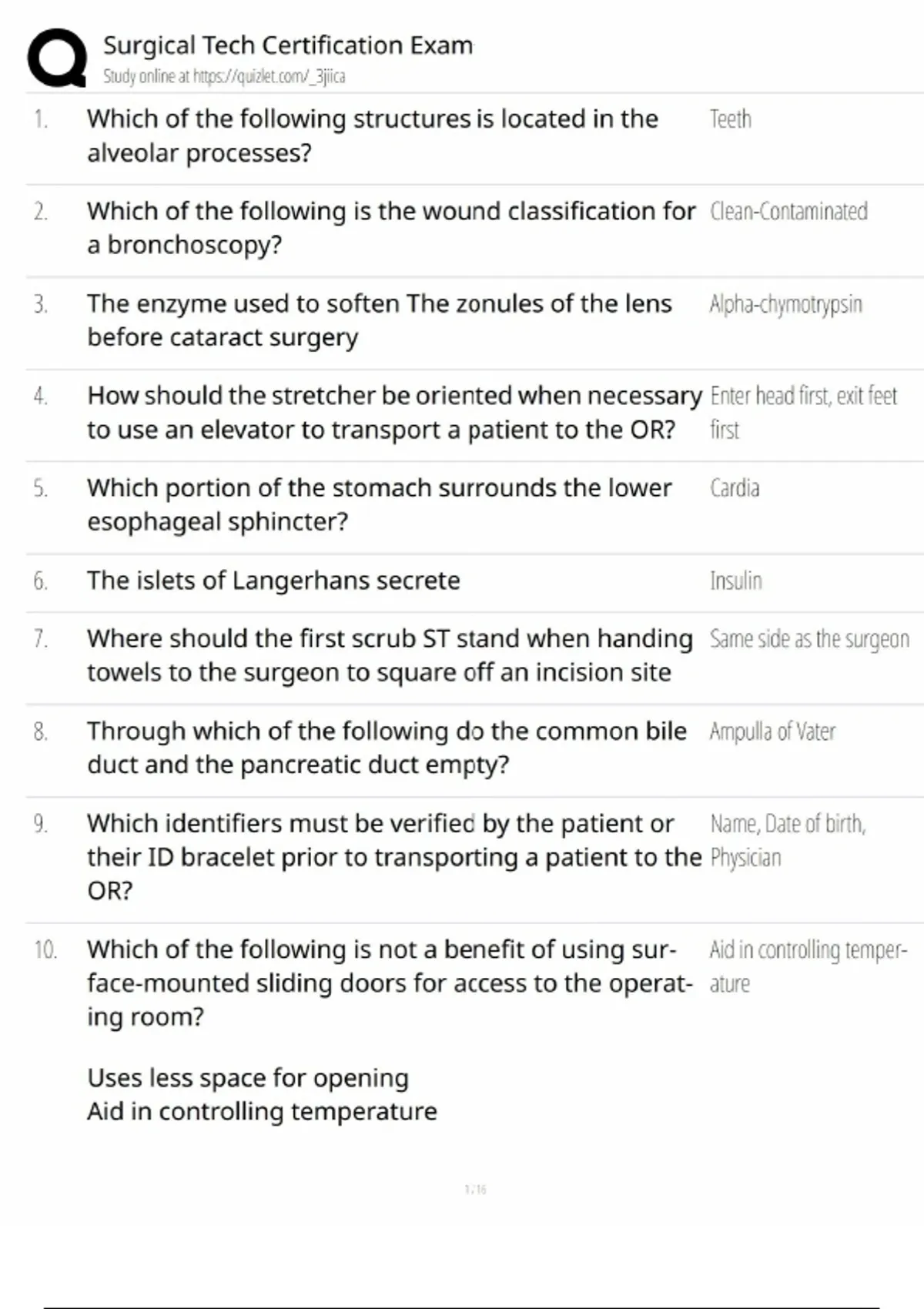This screenshot has height=1309, width=924.
Task: Select the bronchoscopy wound classification question
Action: click(390, 228)
